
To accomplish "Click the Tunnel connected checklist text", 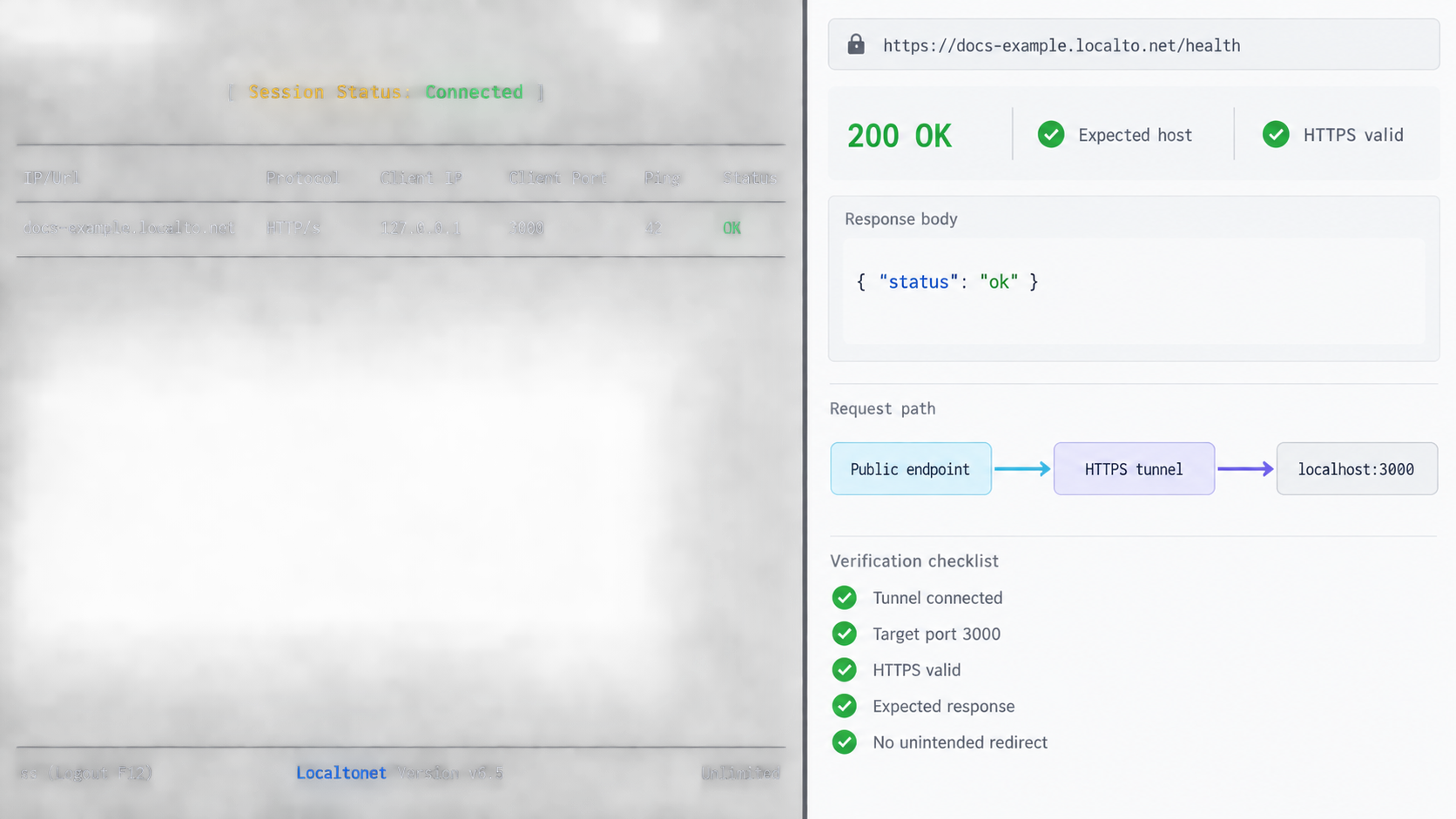I will pyautogui.click(x=938, y=598).
